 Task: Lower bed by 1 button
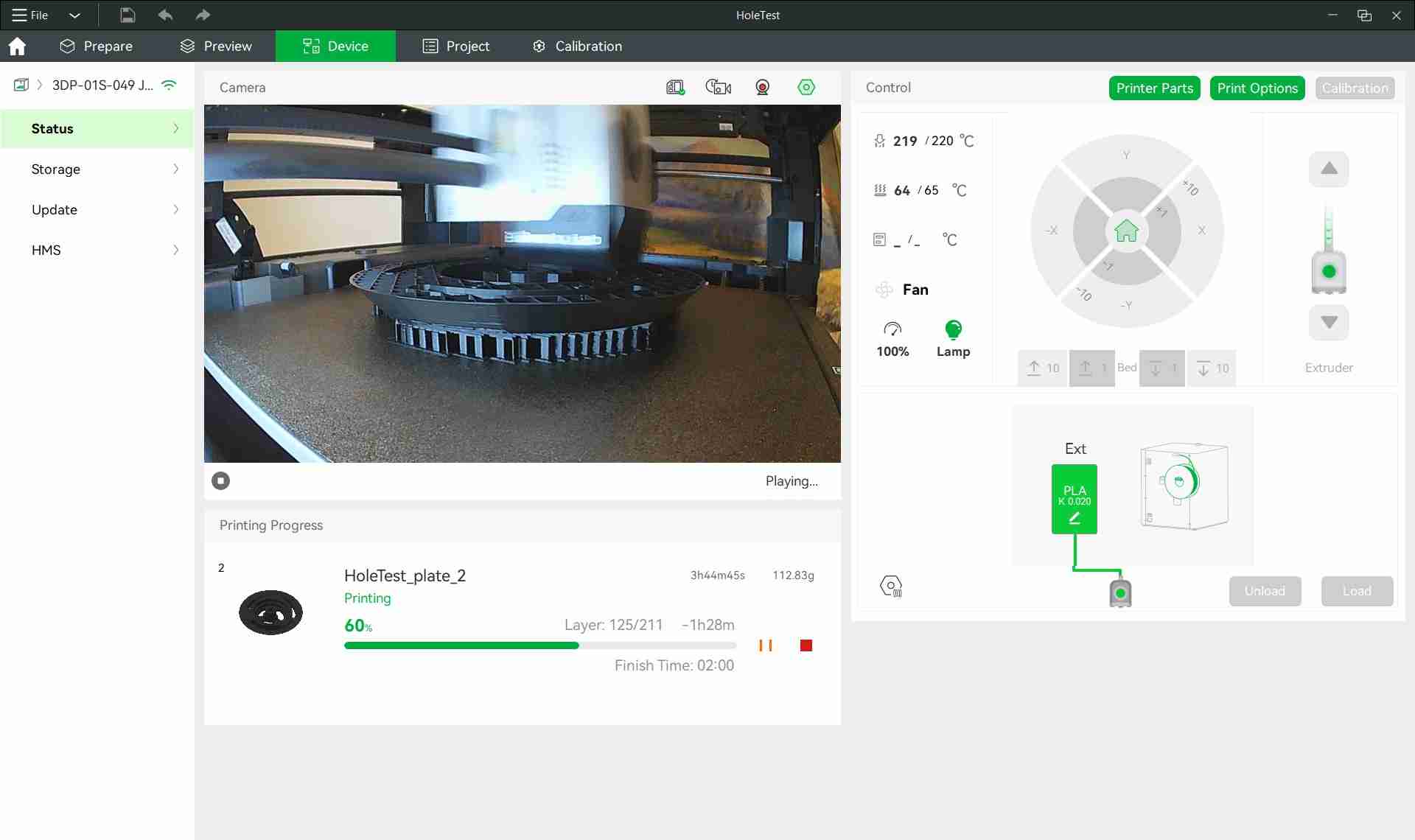[1162, 368]
